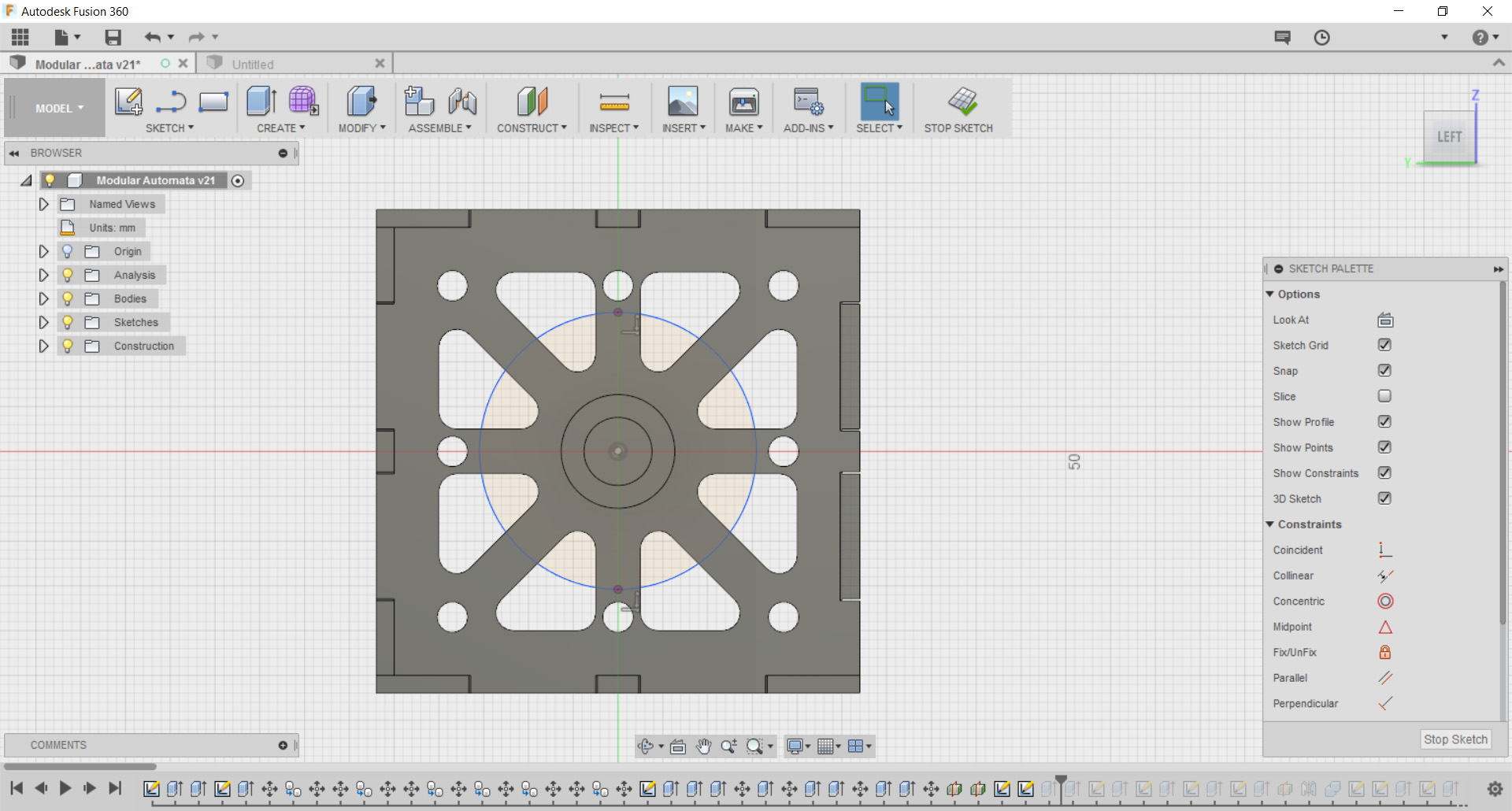Click the Undo arrow icon
Viewport: 1512px width, 811px height.
pos(152,37)
